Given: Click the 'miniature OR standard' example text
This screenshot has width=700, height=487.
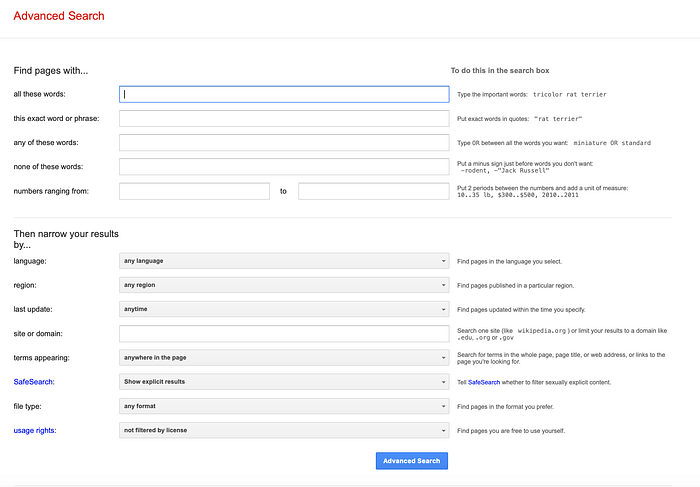Looking at the screenshot, I should [612, 143].
